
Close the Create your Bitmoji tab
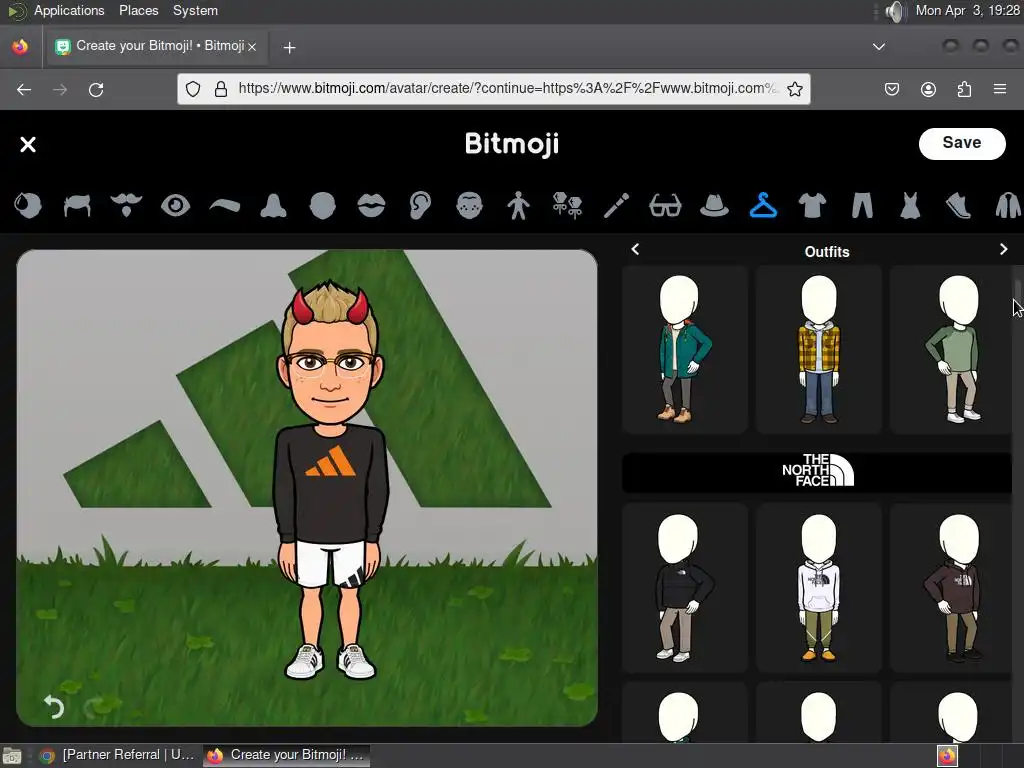(252, 47)
